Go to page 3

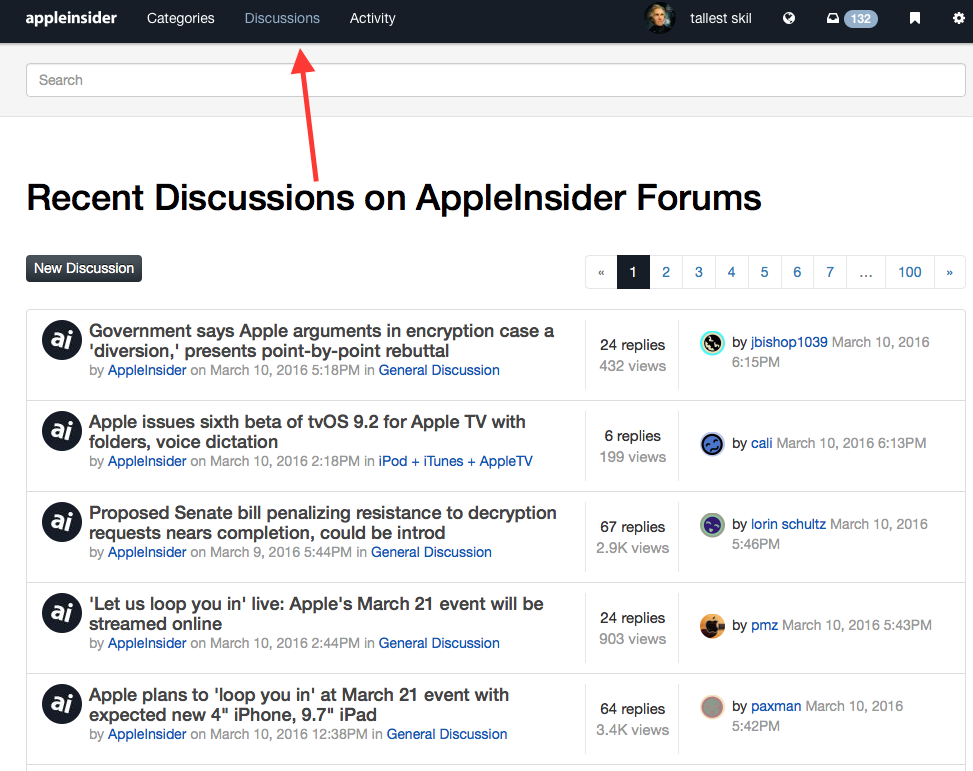pyautogui.click(x=699, y=272)
